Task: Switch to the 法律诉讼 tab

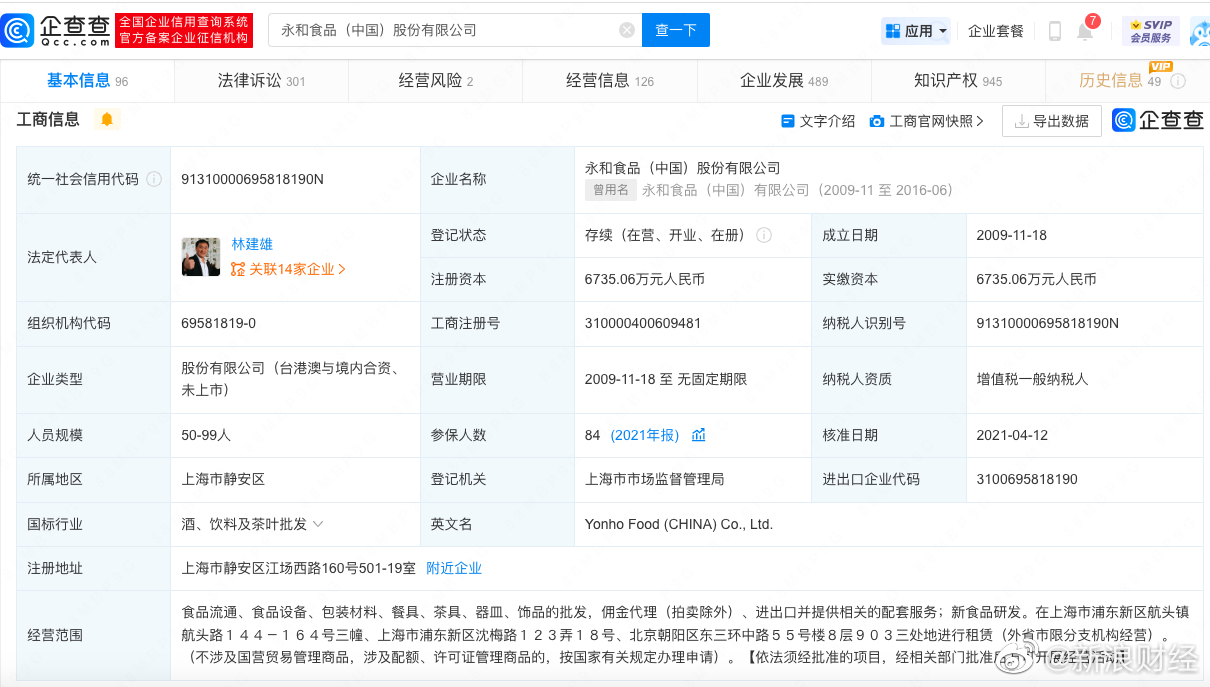Action: 260,81
